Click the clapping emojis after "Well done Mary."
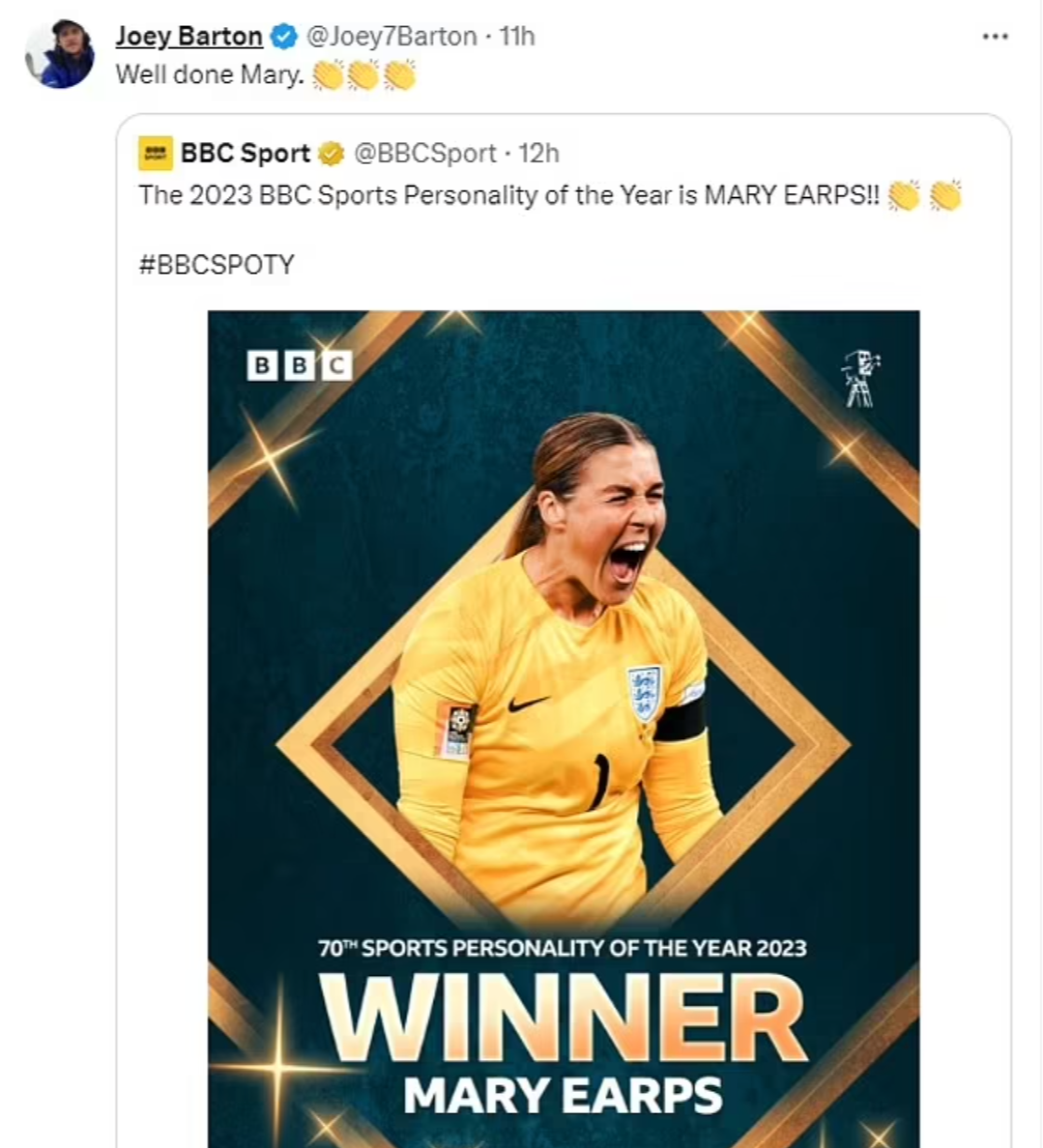The image size is (1043, 1148). 363,75
